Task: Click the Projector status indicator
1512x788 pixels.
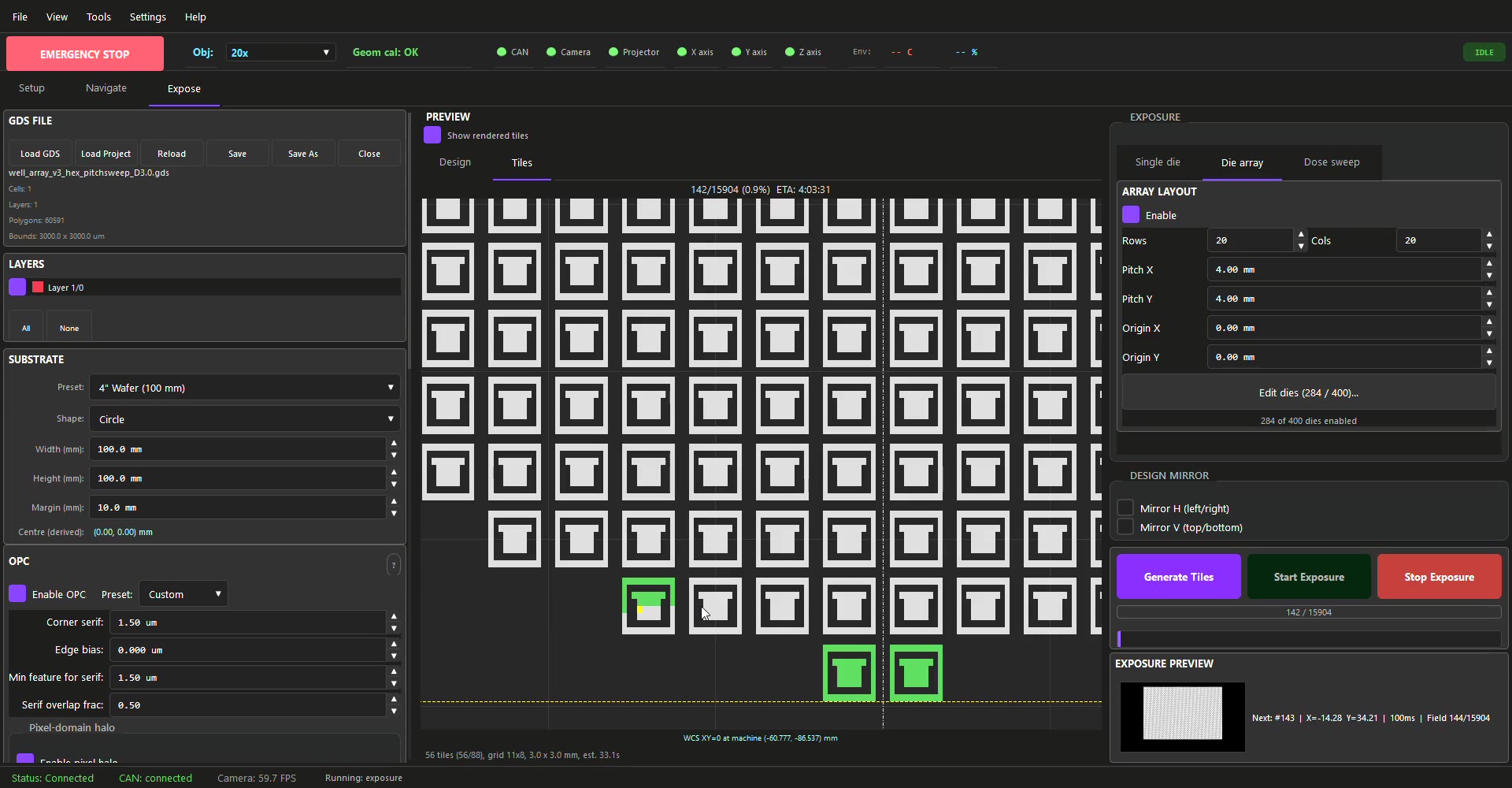Action: click(x=634, y=52)
